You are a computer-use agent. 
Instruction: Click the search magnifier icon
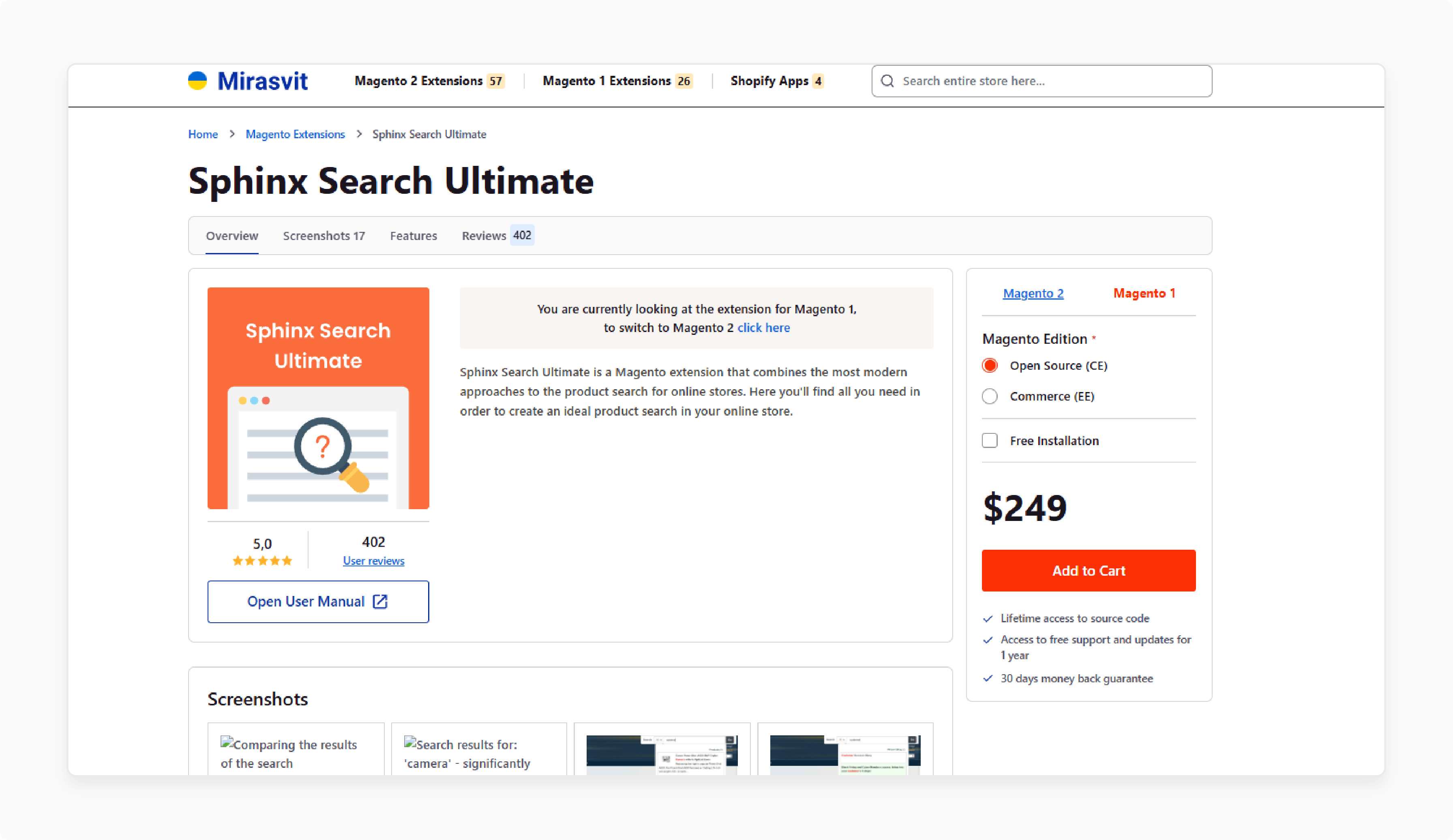click(887, 81)
